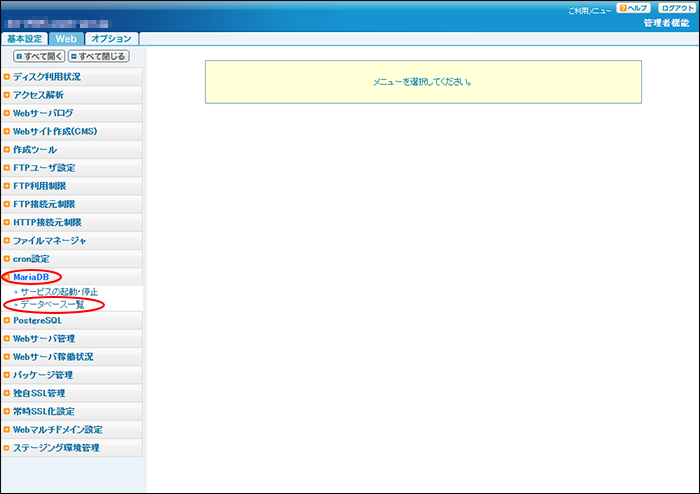This screenshot has height=494, width=700.
Task: Expand the ステージング環境管理 menu section
Action: tap(56, 448)
